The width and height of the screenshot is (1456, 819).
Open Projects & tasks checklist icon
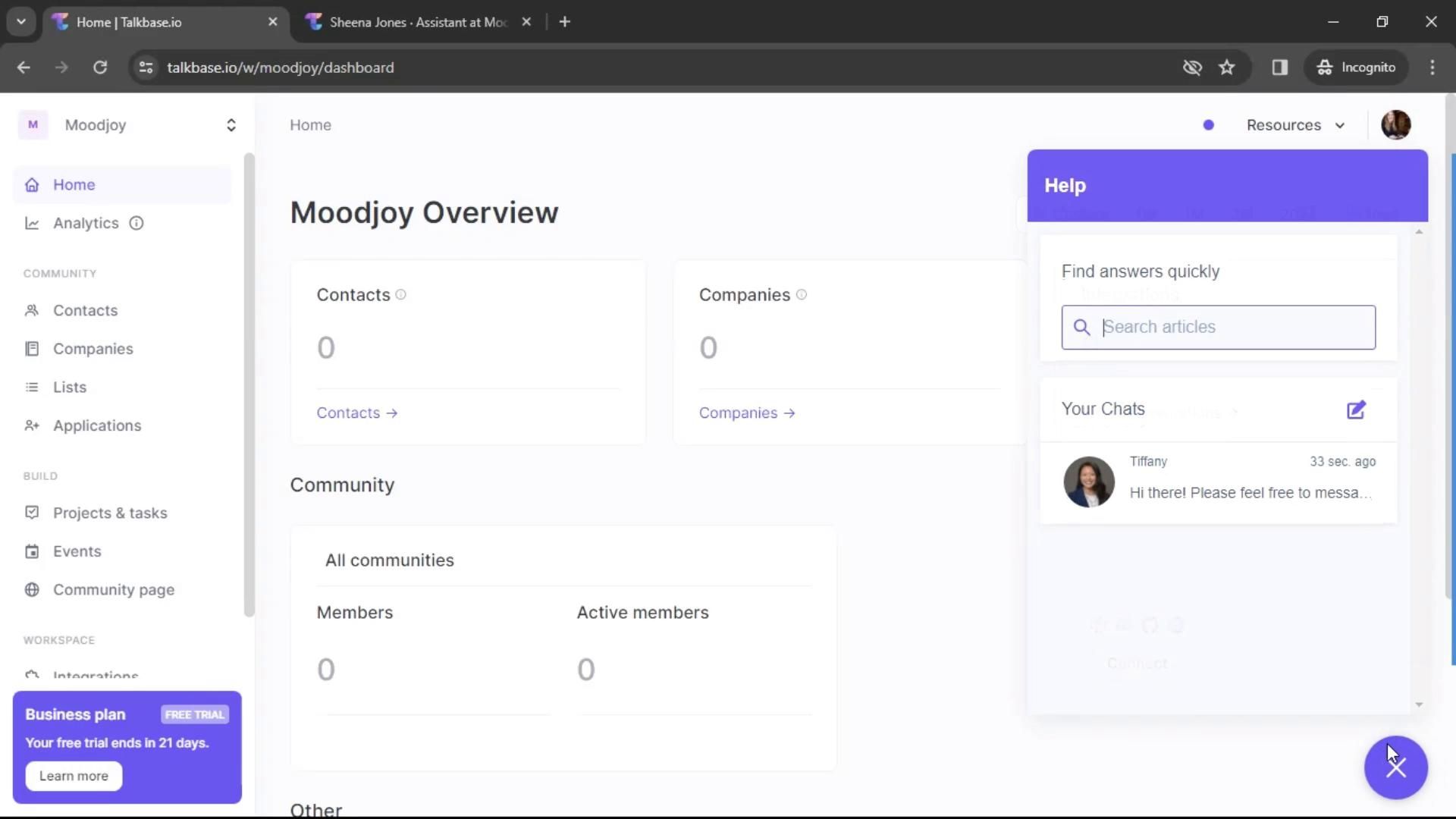tap(32, 513)
